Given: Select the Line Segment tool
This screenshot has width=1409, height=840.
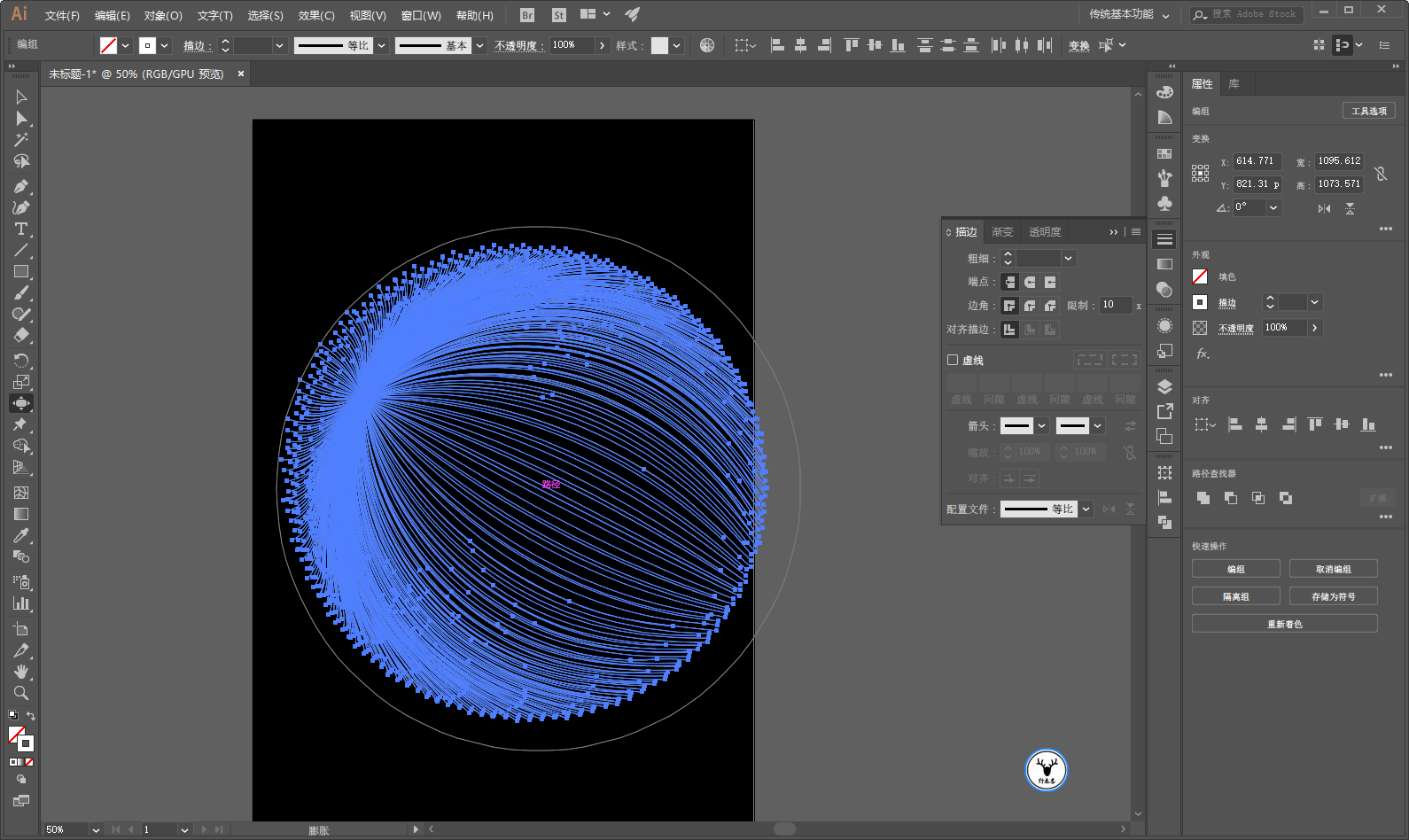Looking at the screenshot, I should pyautogui.click(x=21, y=251).
